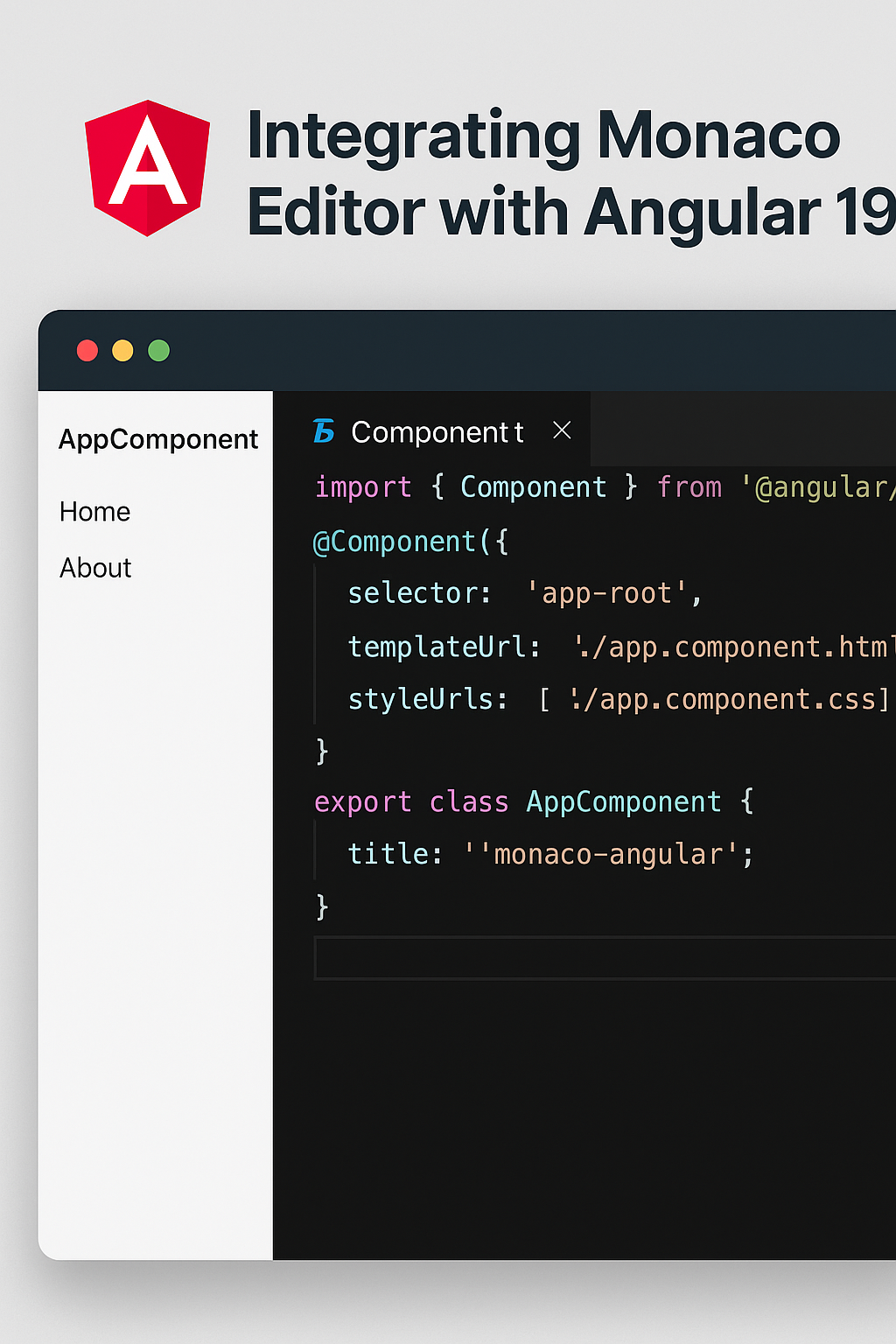The image size is (896, 1344).
Task: Select the styleUrls array line
Action: coord(612,699)
